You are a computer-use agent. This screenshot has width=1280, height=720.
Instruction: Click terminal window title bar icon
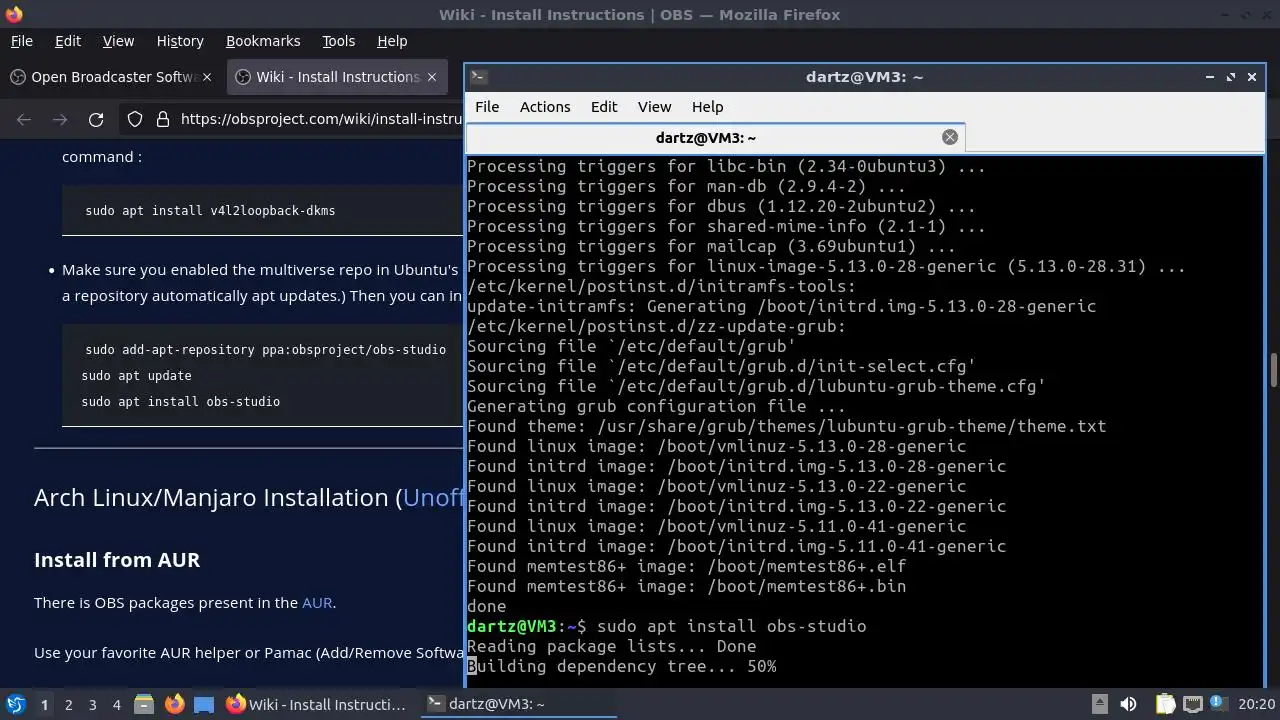[478, 77]
